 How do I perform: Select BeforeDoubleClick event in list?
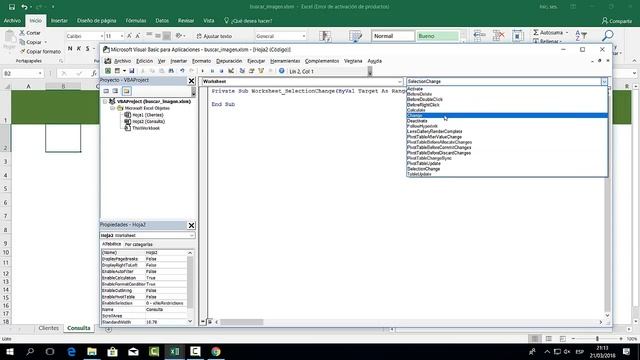tap(507, 100)
